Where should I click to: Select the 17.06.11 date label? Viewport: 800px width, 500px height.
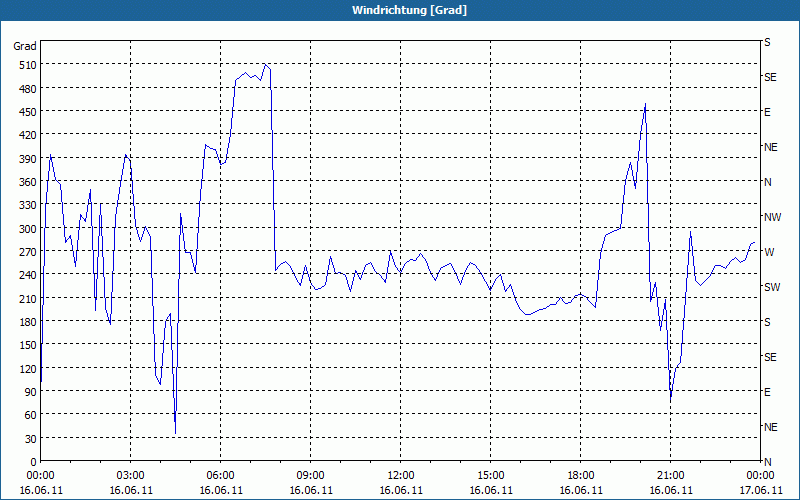point(760,490)
